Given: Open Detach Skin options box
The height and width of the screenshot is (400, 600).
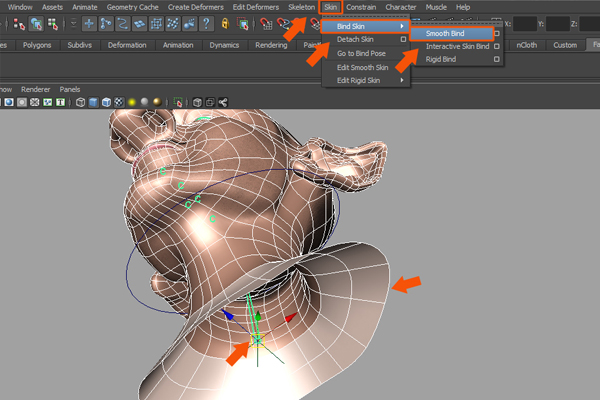Looking at the screenshot, I should [x=403, y=39].
